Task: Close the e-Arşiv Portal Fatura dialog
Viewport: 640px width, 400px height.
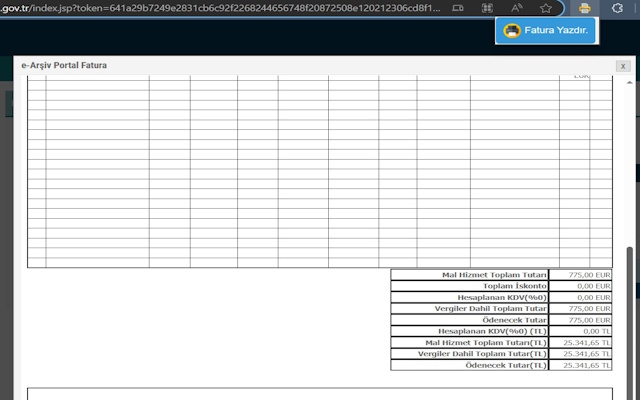Action: 623,66
